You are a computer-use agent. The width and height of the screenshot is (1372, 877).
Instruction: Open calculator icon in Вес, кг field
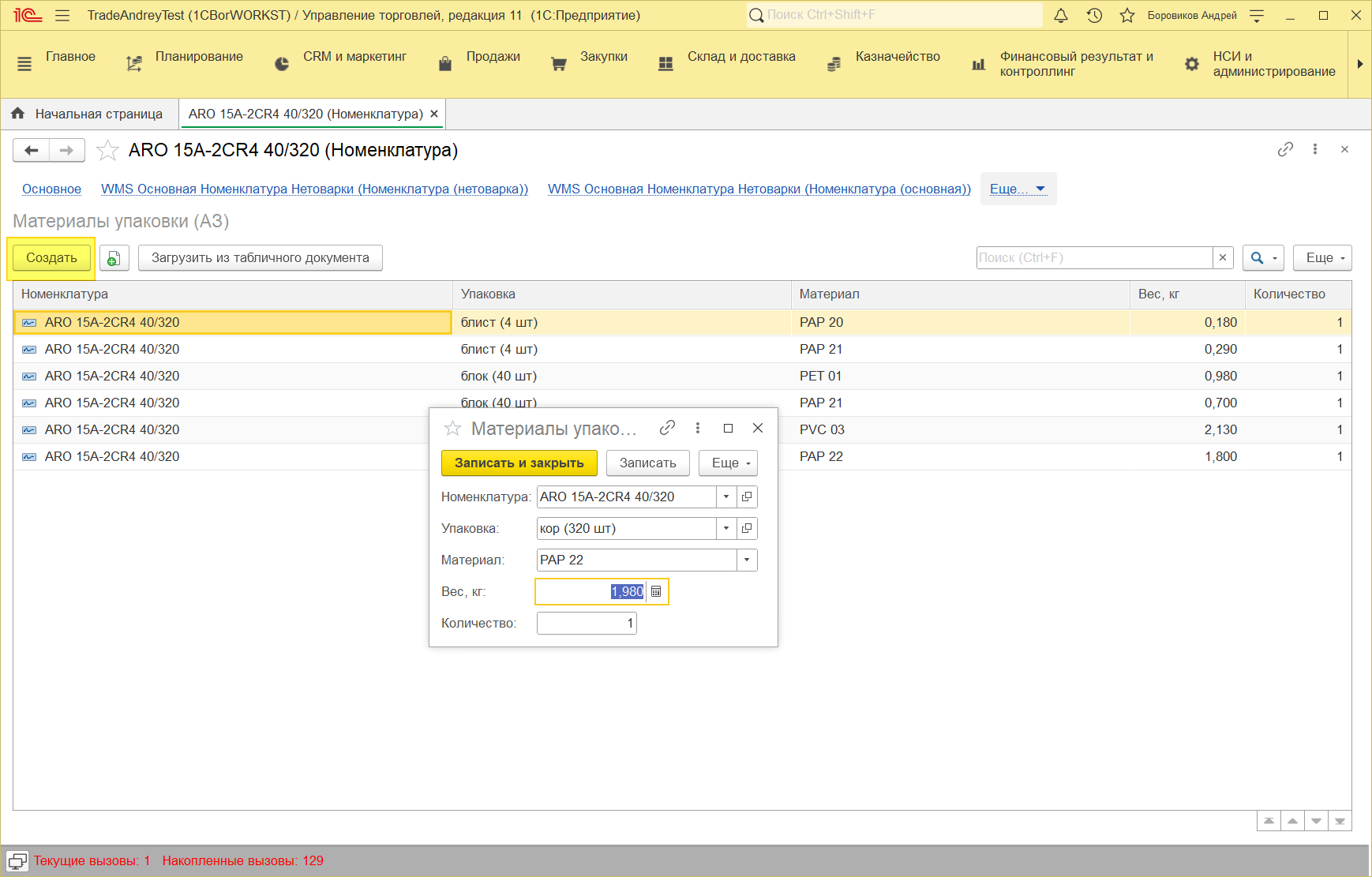coord(656,592)
